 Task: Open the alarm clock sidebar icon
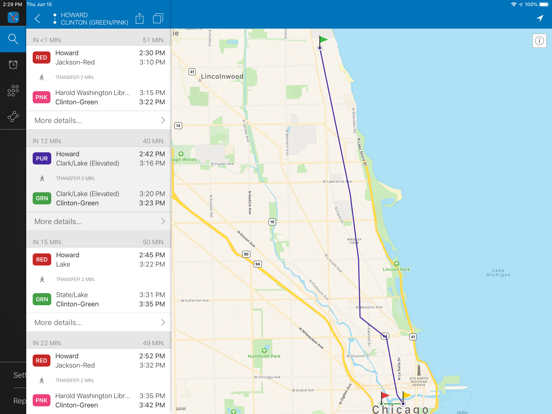[x=13, y=65]
